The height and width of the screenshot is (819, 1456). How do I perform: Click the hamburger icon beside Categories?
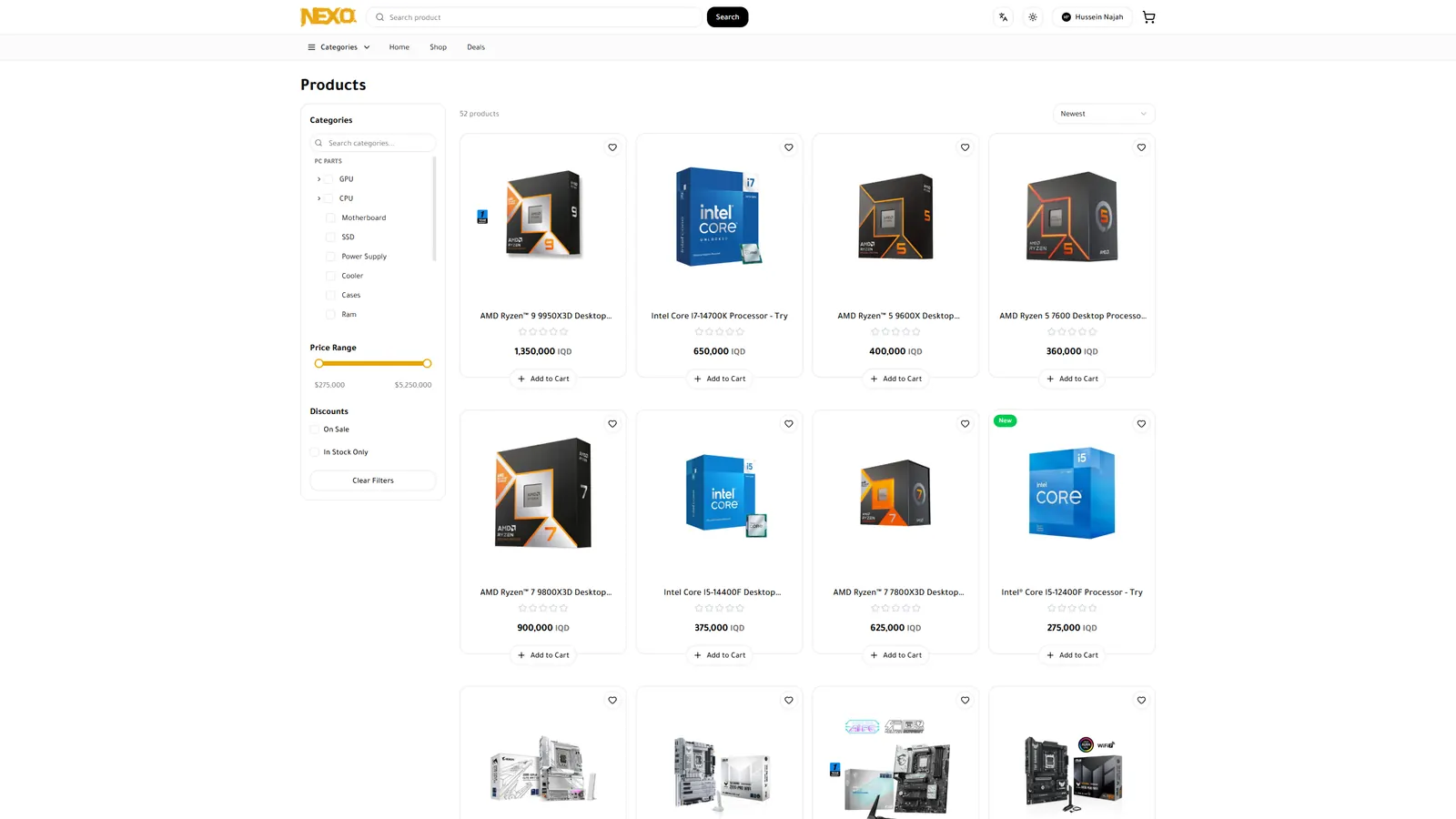click(311, 47)
